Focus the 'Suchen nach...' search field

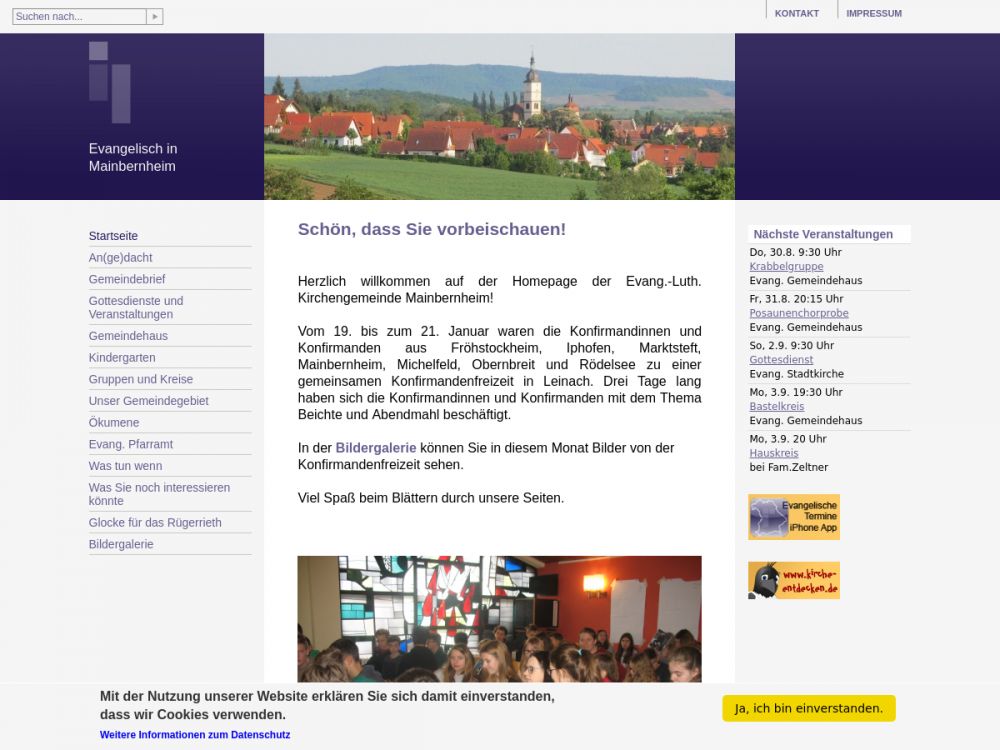(79, 17)
